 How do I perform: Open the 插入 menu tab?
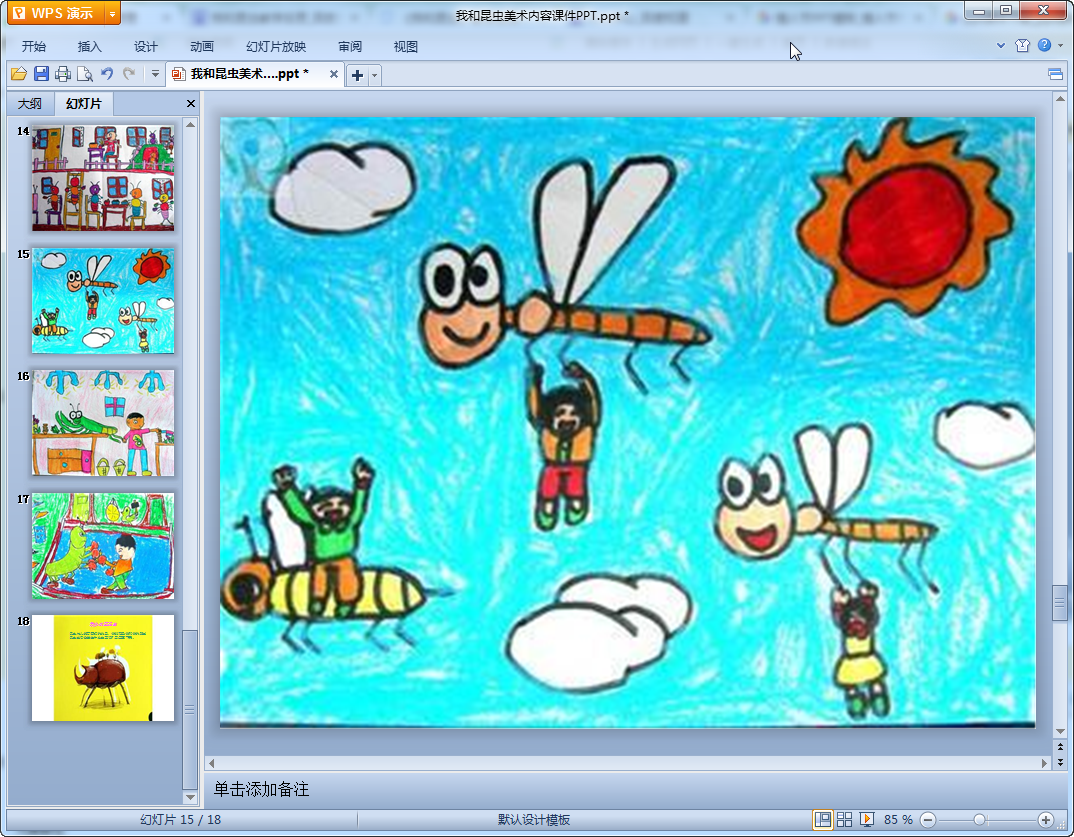90,47
